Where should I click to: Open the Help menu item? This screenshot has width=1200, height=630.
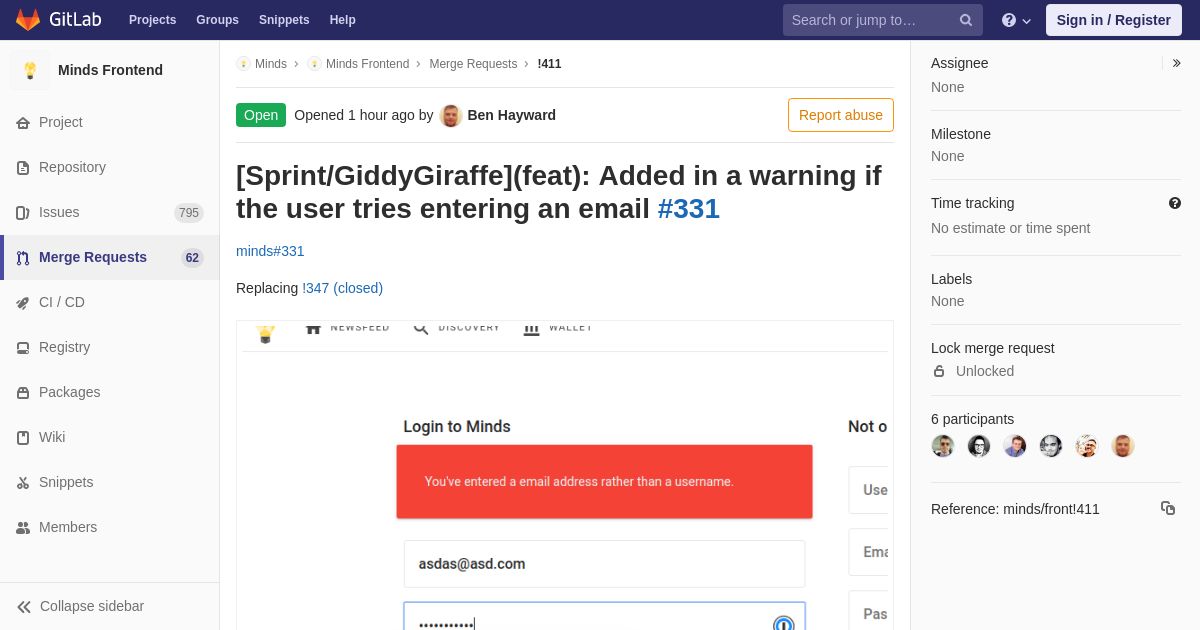pyautogui.click(x=343, y=20)
